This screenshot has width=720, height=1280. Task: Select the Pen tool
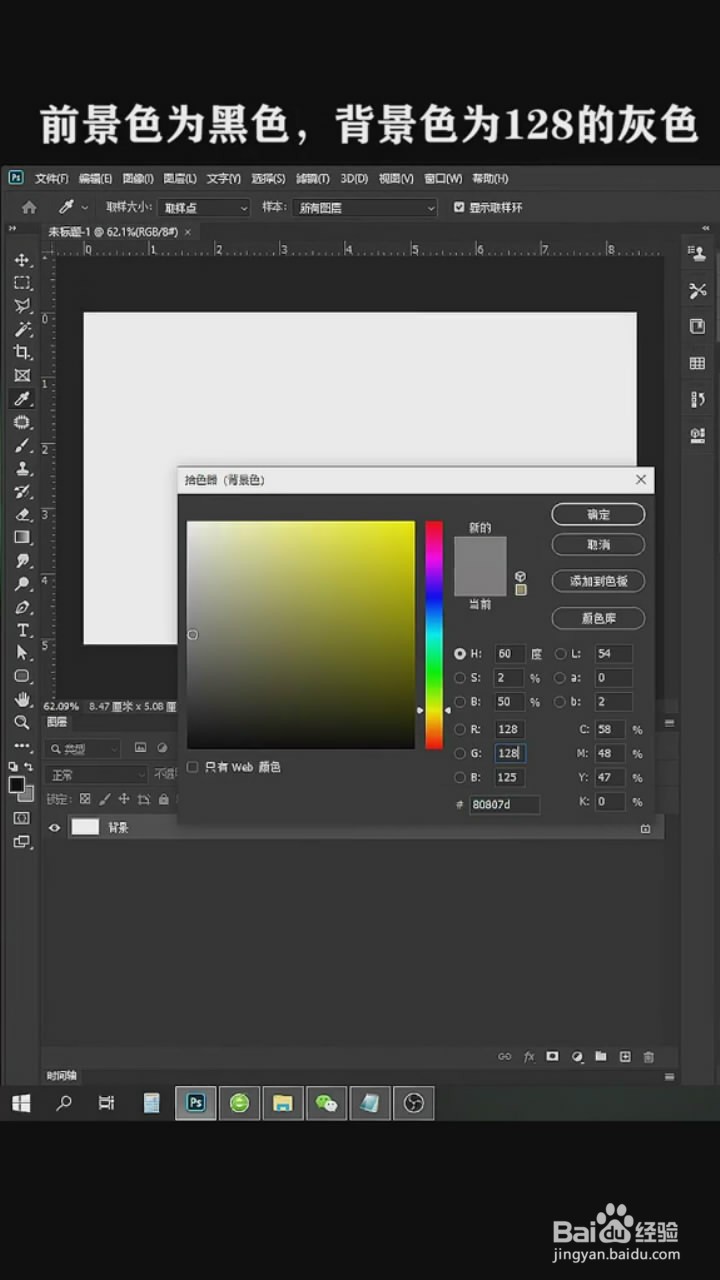tap(22, 607)
